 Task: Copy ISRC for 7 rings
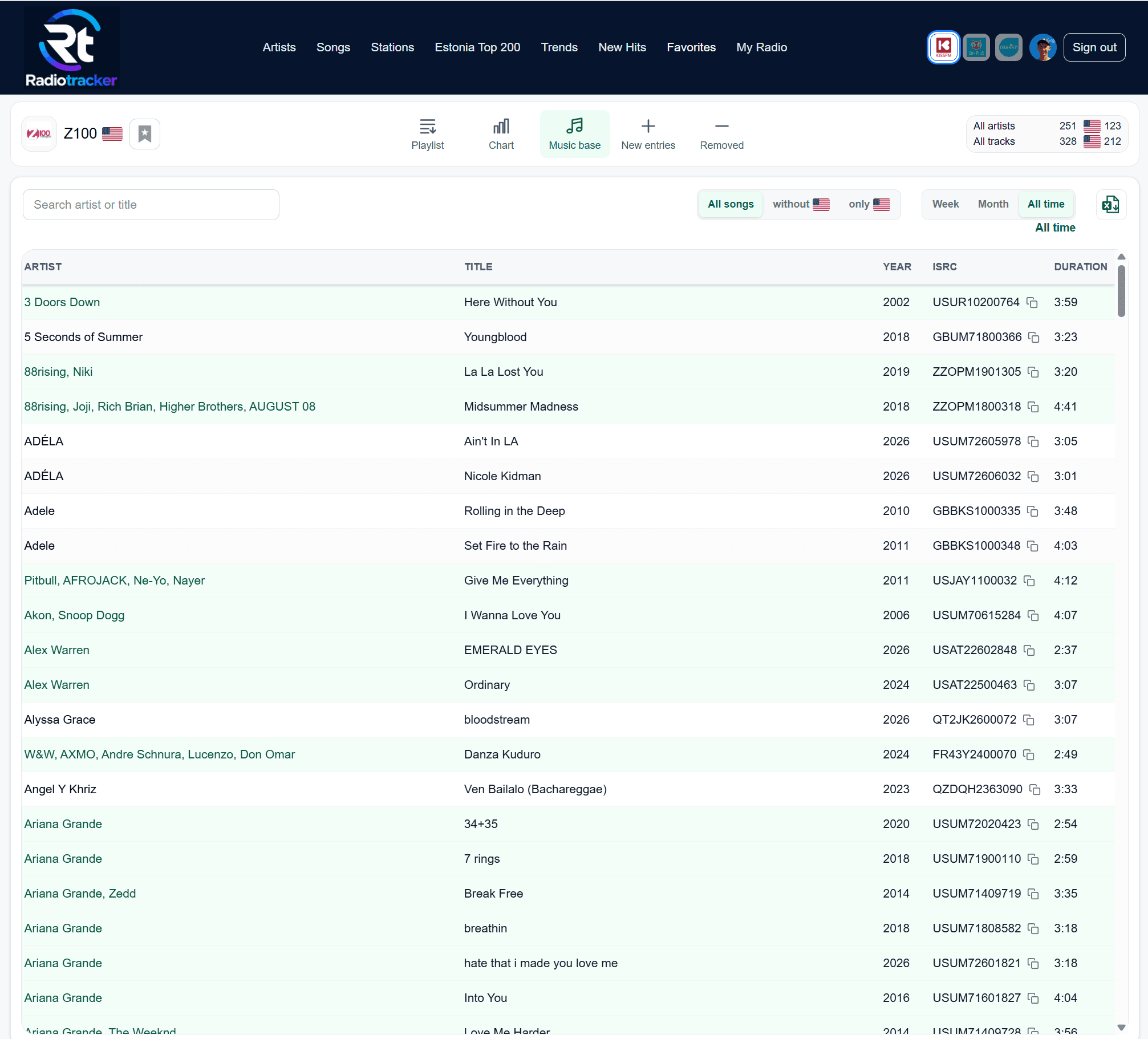1033,859
